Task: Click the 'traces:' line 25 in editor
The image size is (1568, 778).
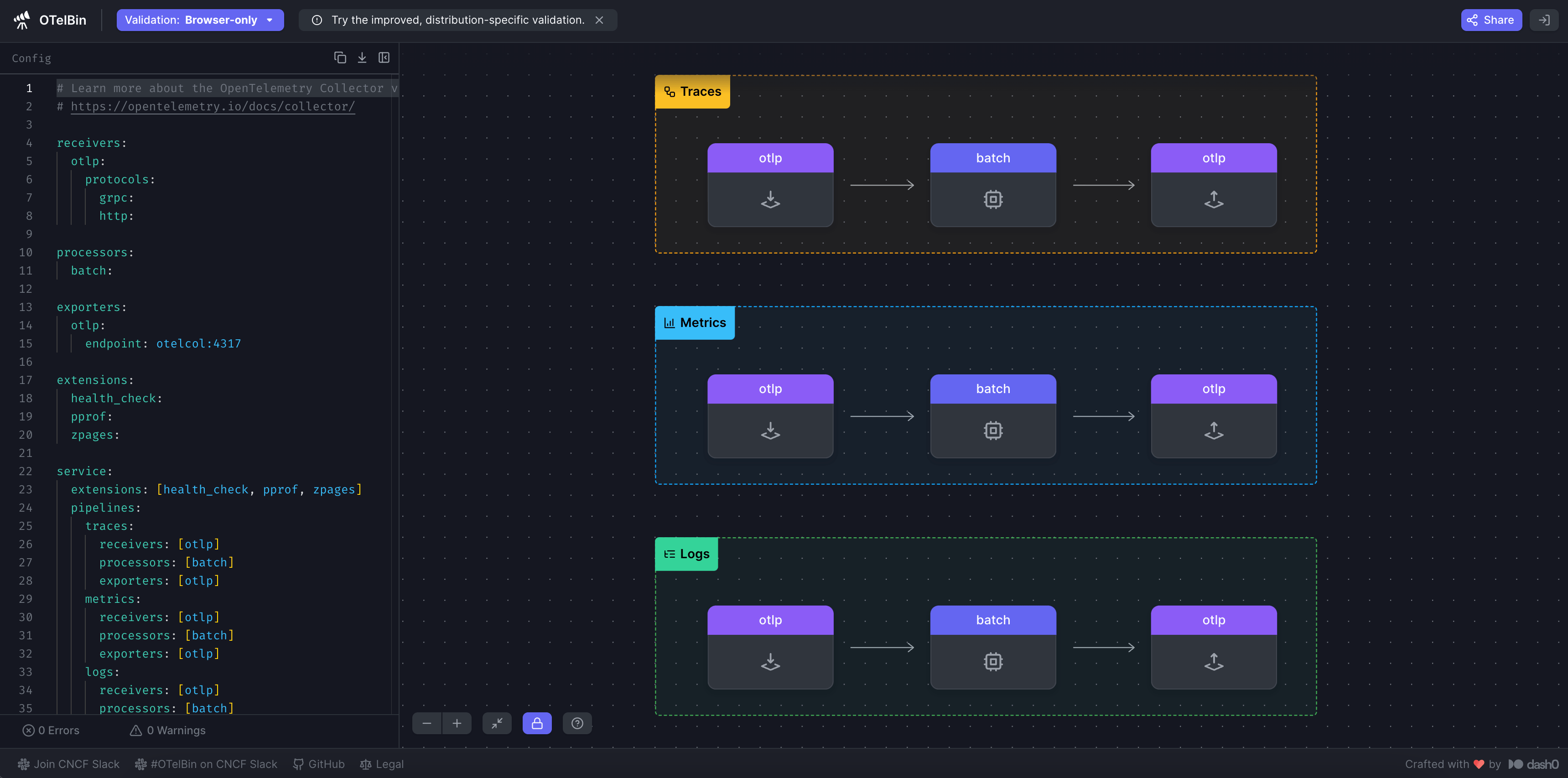Action: point(109,526)
